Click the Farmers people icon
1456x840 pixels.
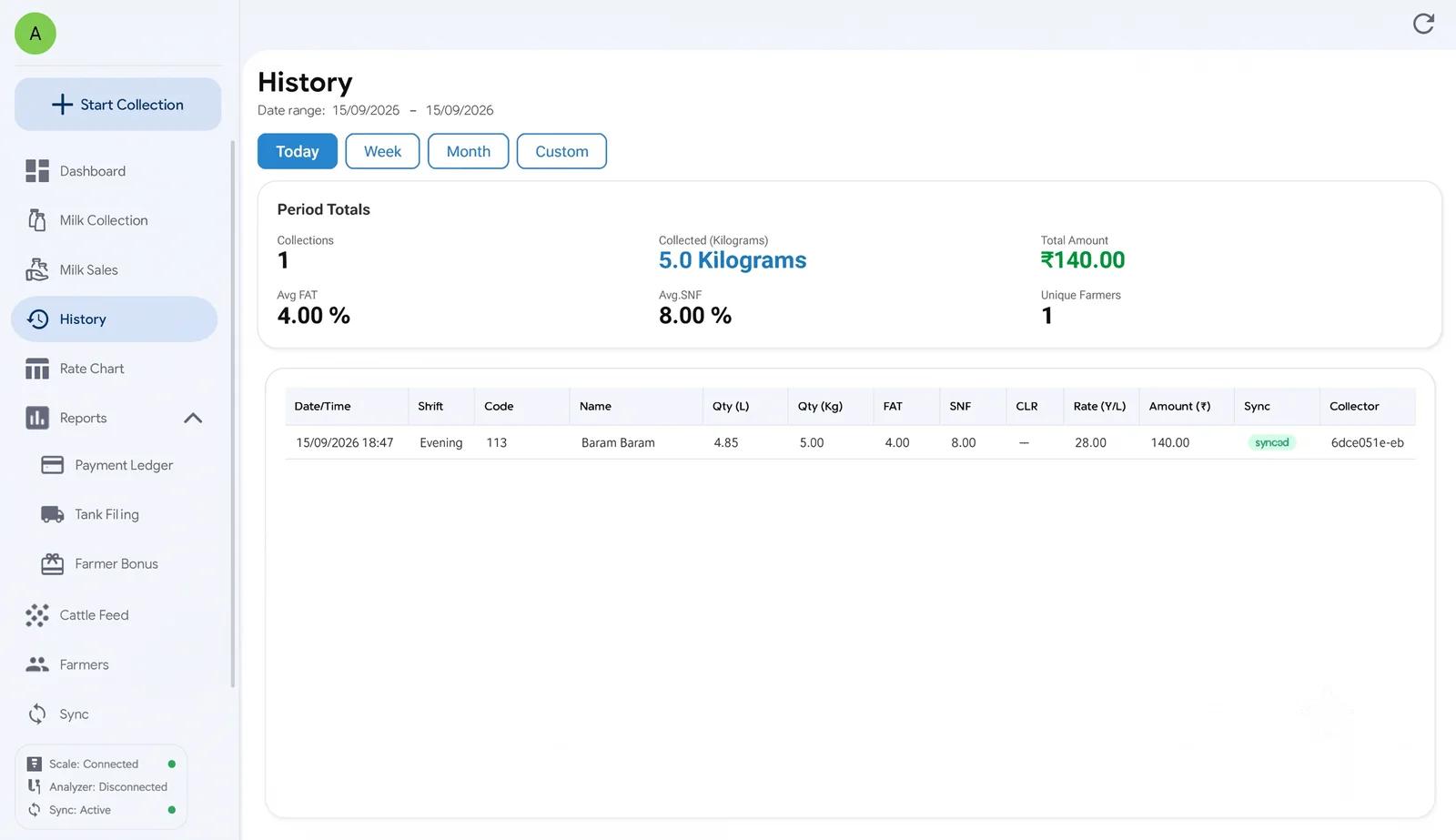[x=37, y=664]
